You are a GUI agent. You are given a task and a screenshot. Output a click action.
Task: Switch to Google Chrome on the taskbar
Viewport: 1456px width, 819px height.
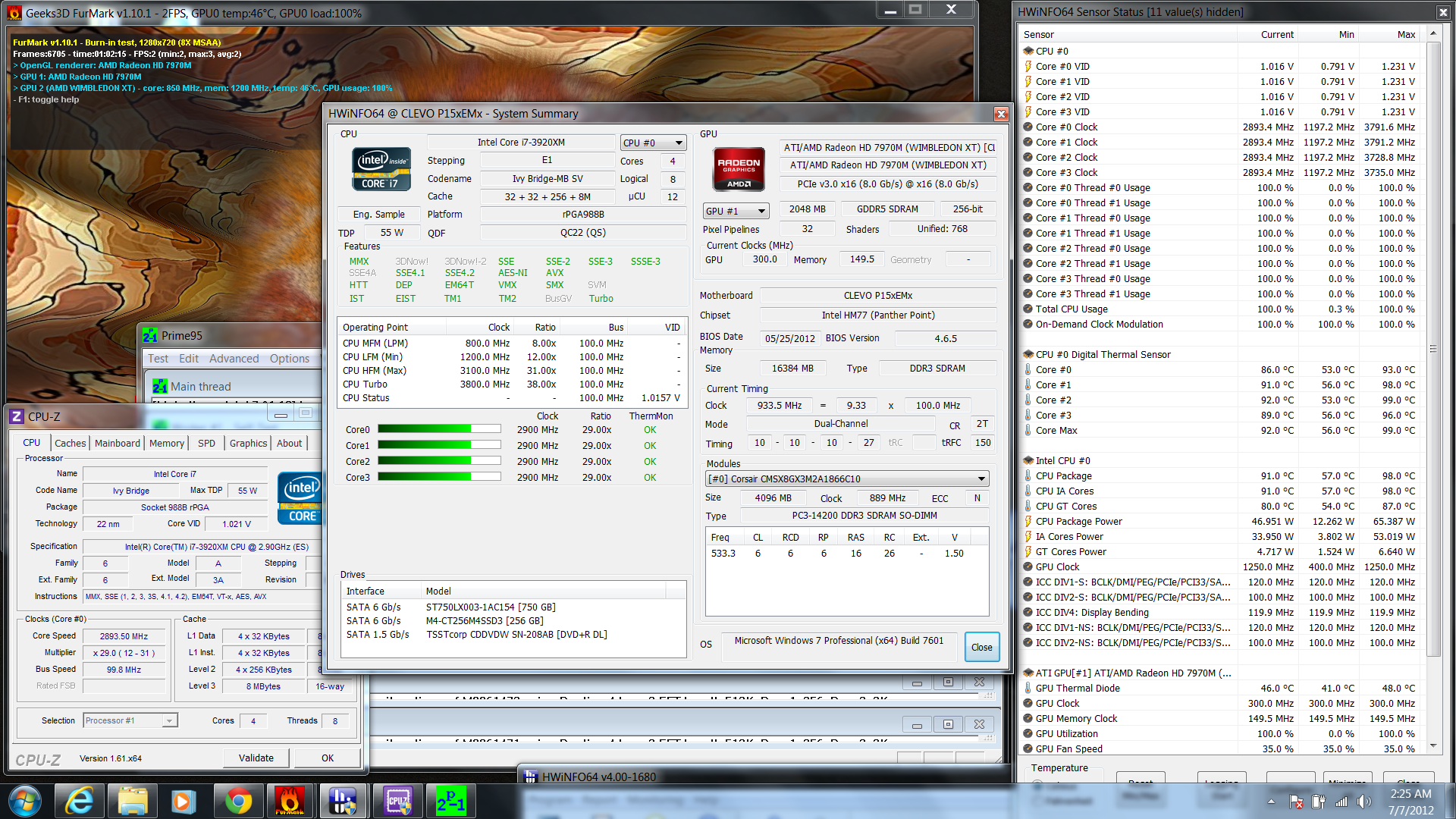pos(238,801)
